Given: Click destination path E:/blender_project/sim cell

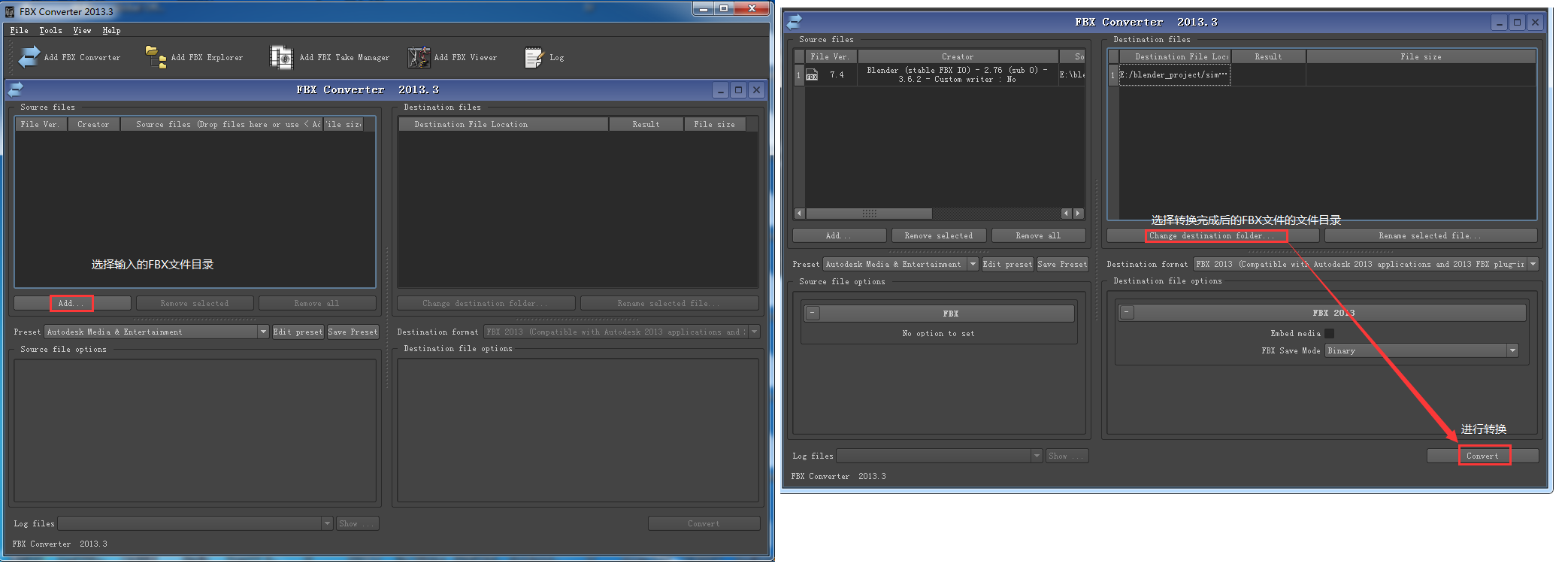Looking at the screenshot, I should click(x=1174, y=75).
